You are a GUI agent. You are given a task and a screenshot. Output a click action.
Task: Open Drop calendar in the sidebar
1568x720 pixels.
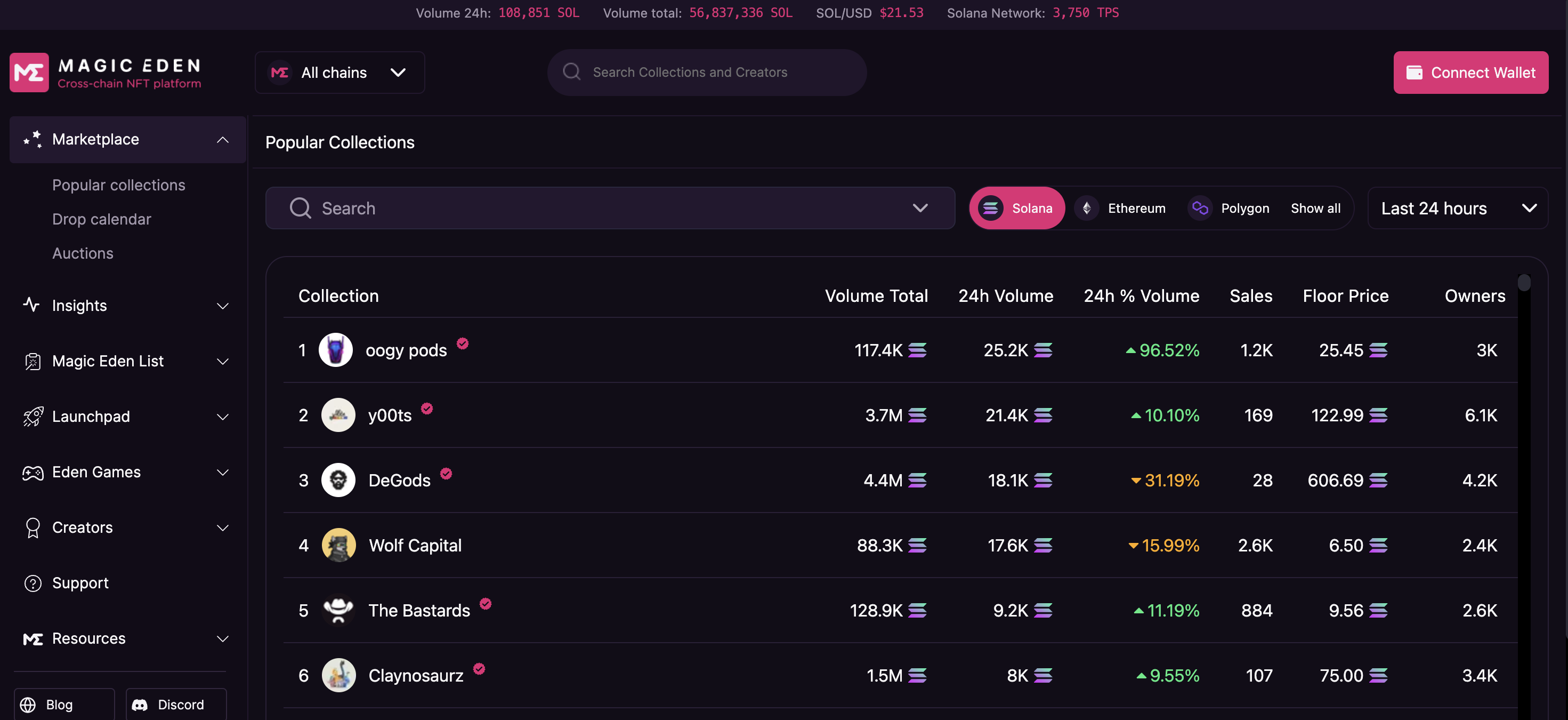pos(102,219)
